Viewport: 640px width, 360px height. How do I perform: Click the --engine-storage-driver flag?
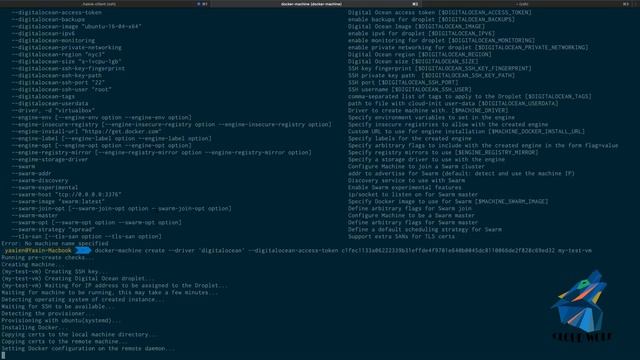(x=50, y=160)
